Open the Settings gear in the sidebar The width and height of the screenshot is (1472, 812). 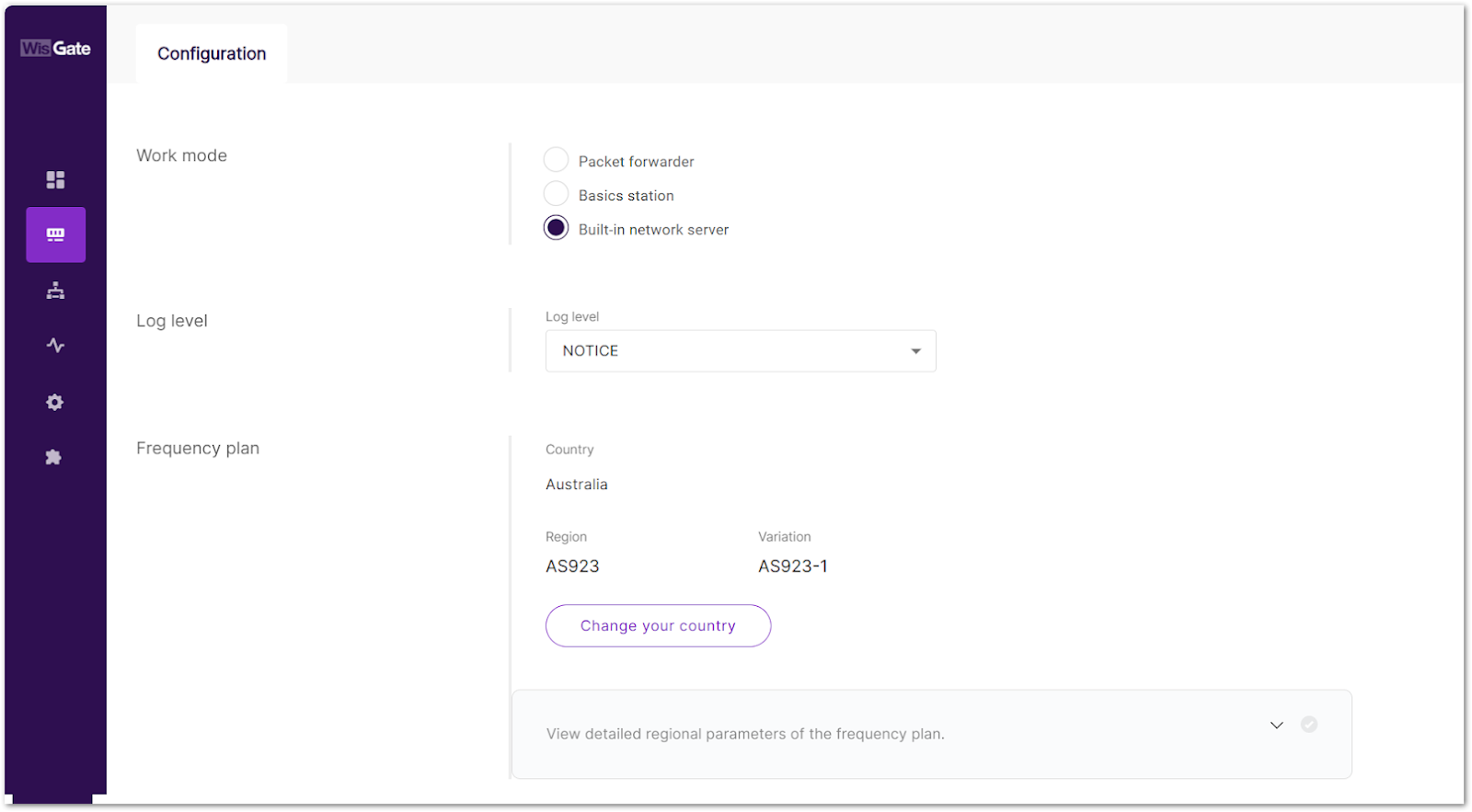tap(55, 402)
